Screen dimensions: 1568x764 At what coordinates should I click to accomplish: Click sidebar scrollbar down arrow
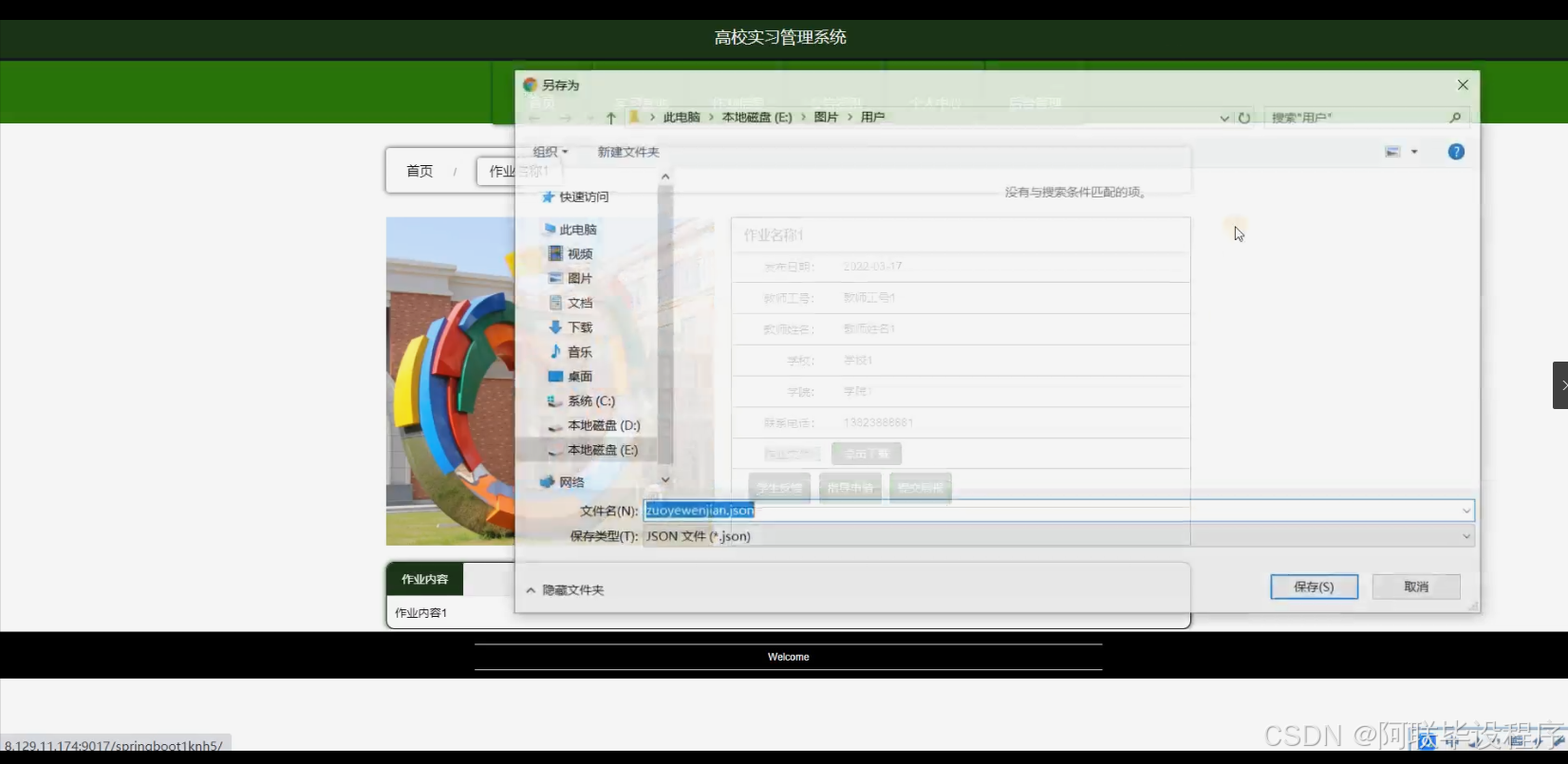click(x=665, y=480)
